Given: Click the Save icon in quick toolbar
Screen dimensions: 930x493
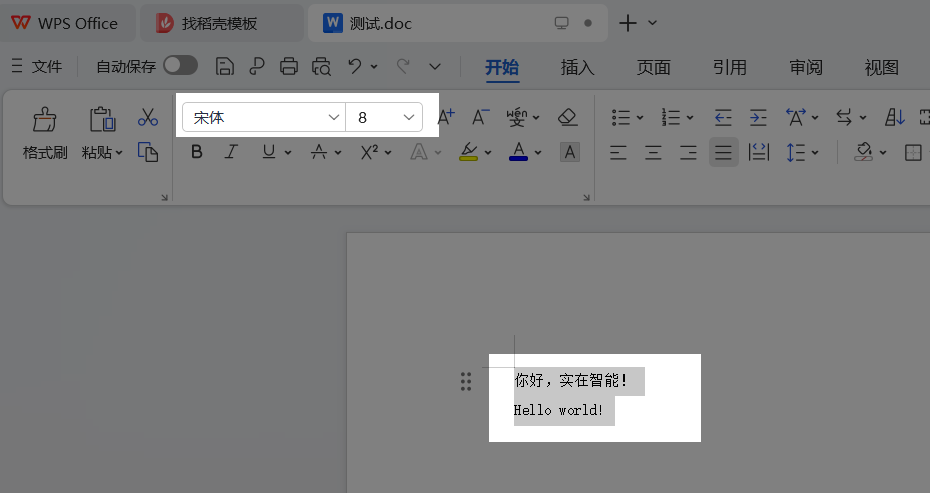Looking at the screenshot, I should (x=225, y=66).
